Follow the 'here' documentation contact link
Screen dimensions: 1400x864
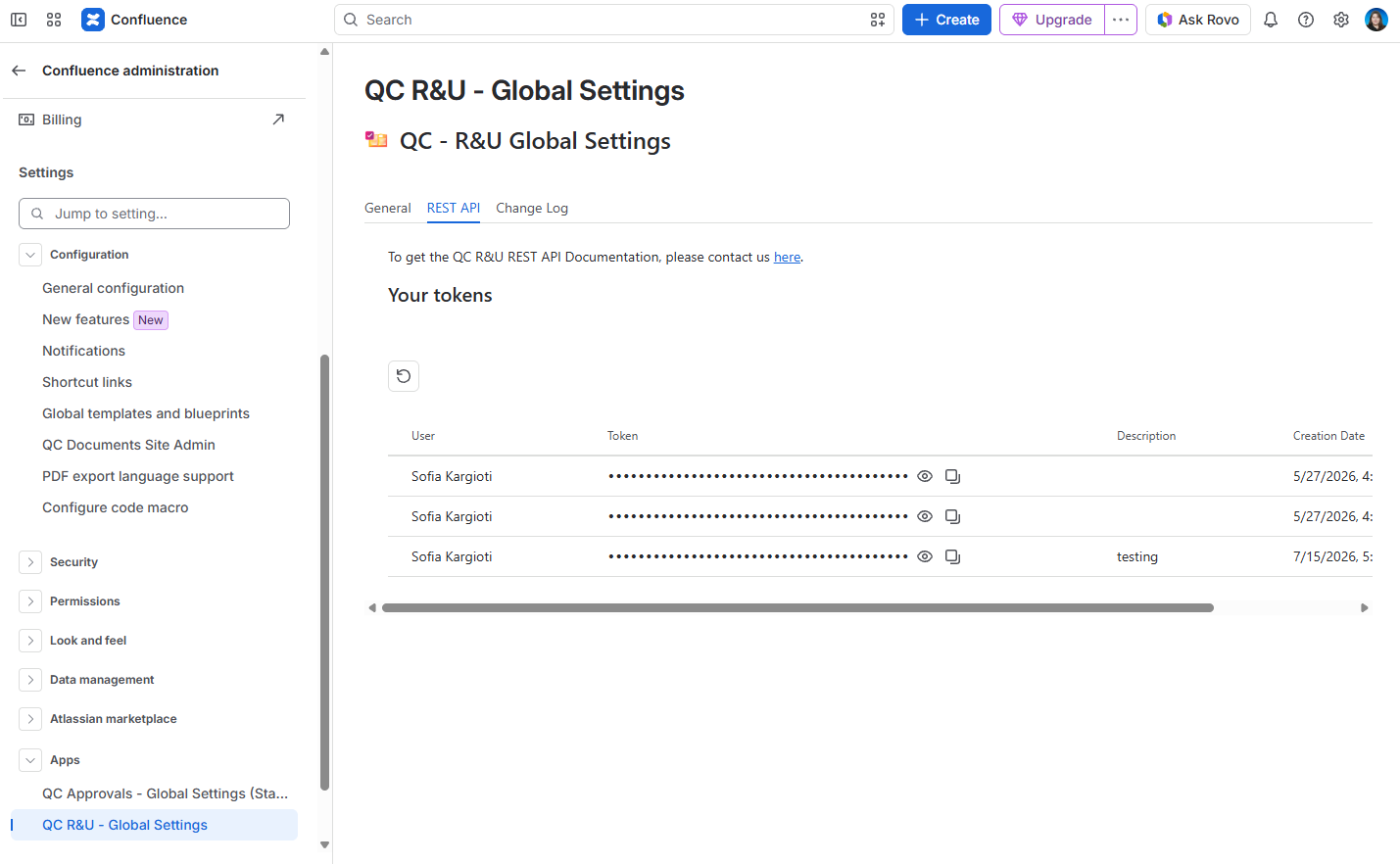click(787, 257)
